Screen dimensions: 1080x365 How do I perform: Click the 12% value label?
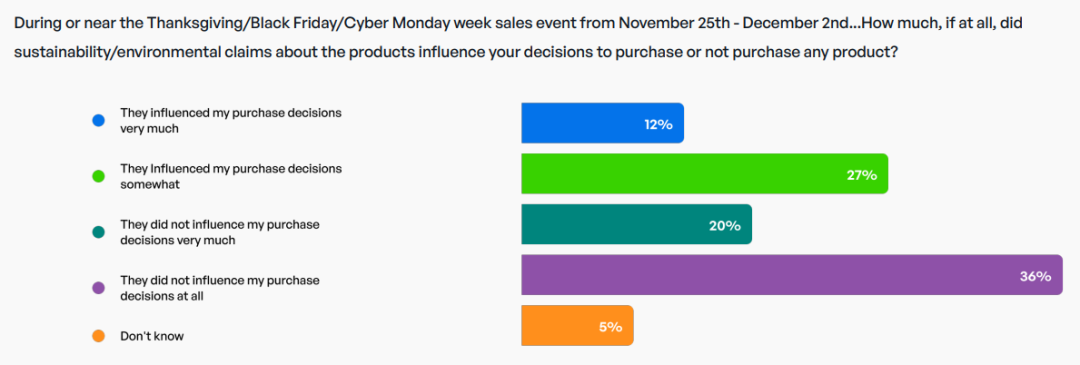(658, 125)
